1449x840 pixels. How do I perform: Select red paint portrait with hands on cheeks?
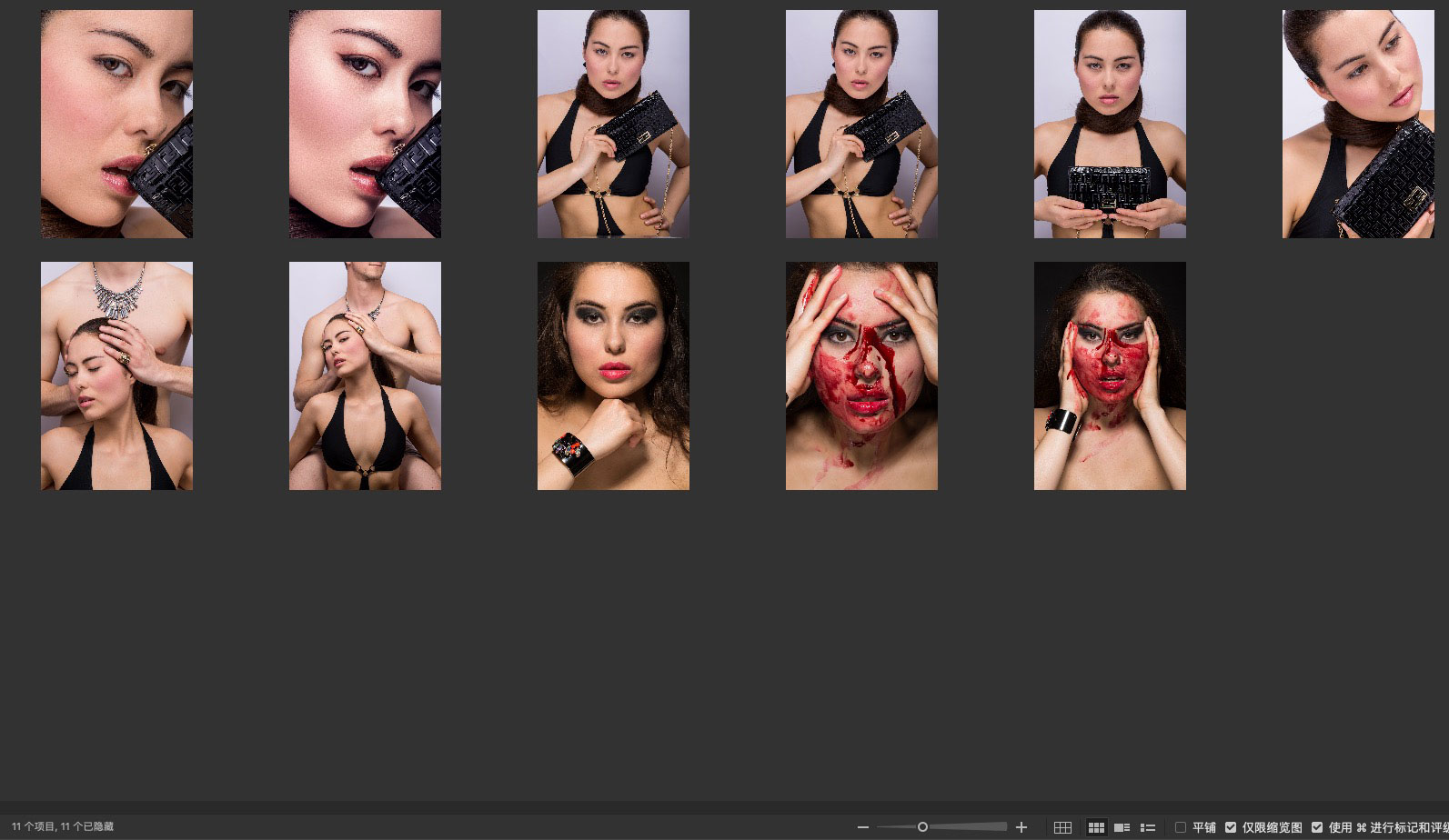[x=1110, y=375]
